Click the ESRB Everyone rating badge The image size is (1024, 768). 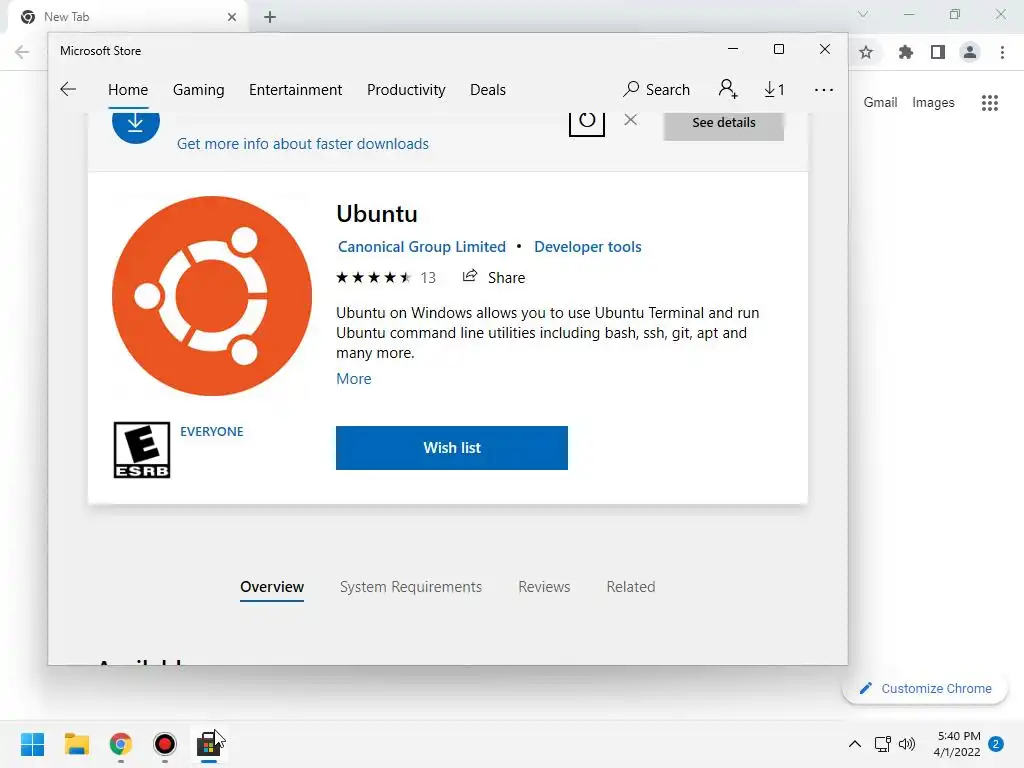(x=142, y=450)
